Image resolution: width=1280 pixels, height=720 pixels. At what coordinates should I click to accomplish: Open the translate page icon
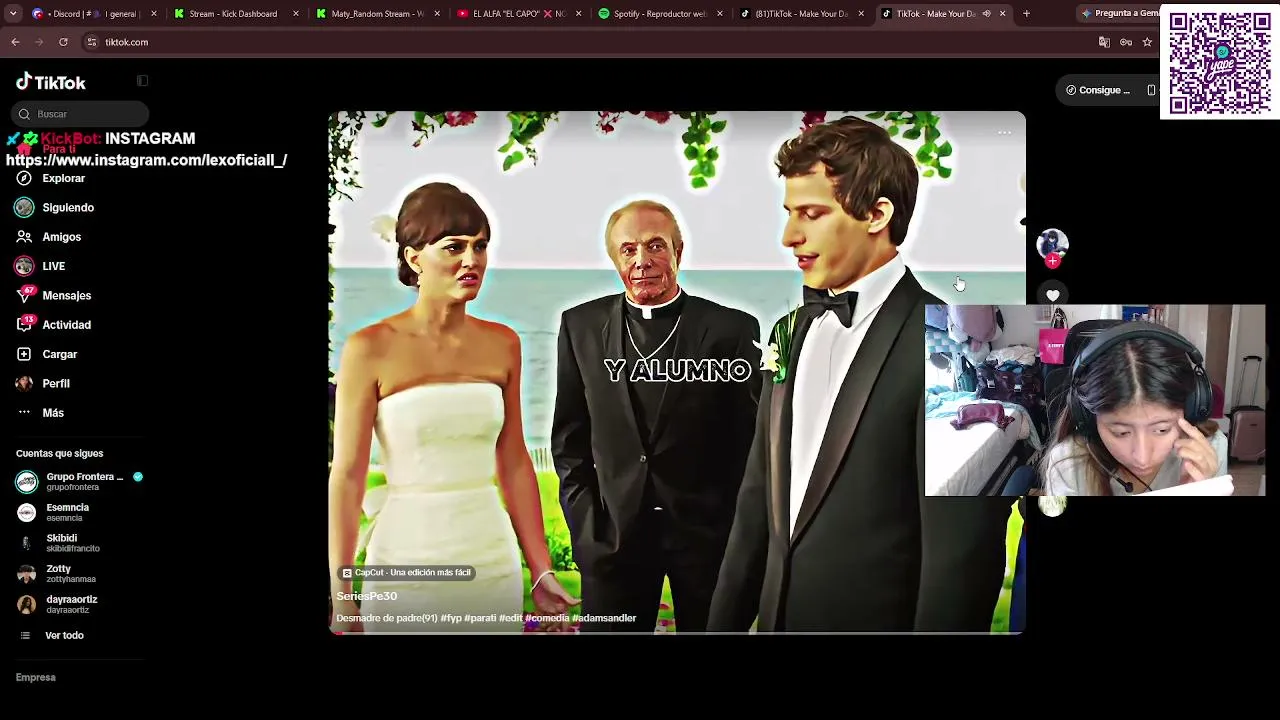click(1104, 42)
